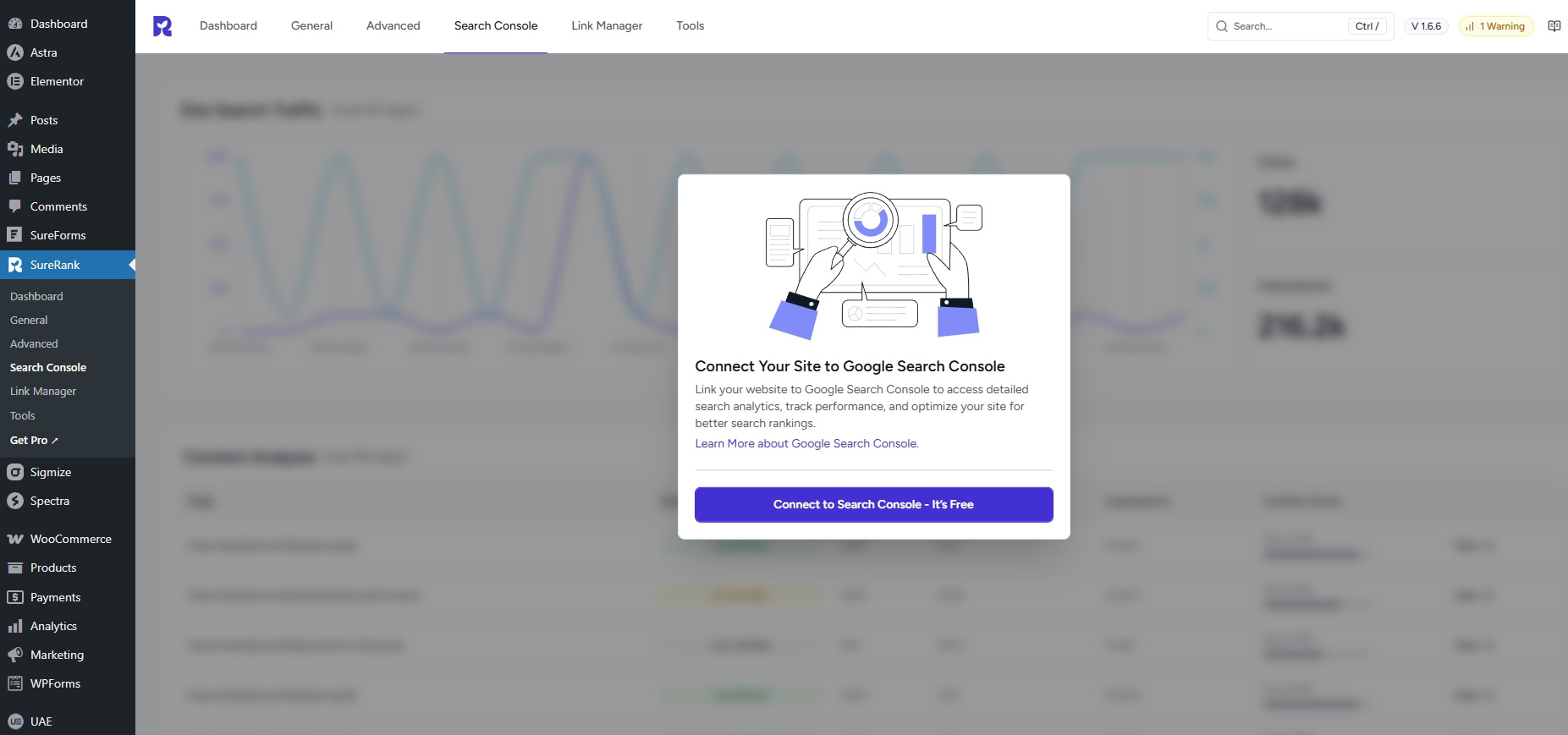Click the Get Pro link in sidebar
1568x735 pixels.
(34, 440)
